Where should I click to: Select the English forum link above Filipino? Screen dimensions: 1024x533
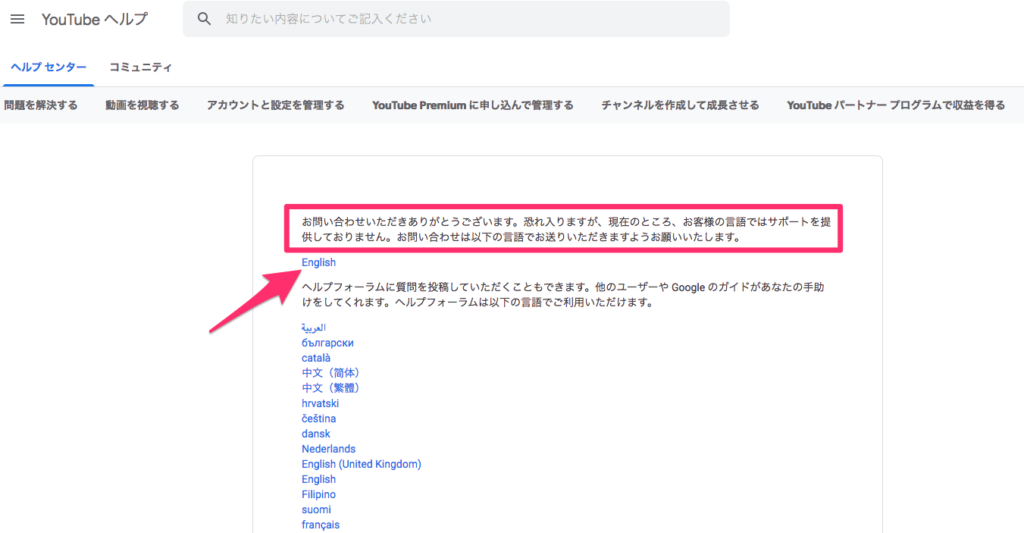pos(319,479)
